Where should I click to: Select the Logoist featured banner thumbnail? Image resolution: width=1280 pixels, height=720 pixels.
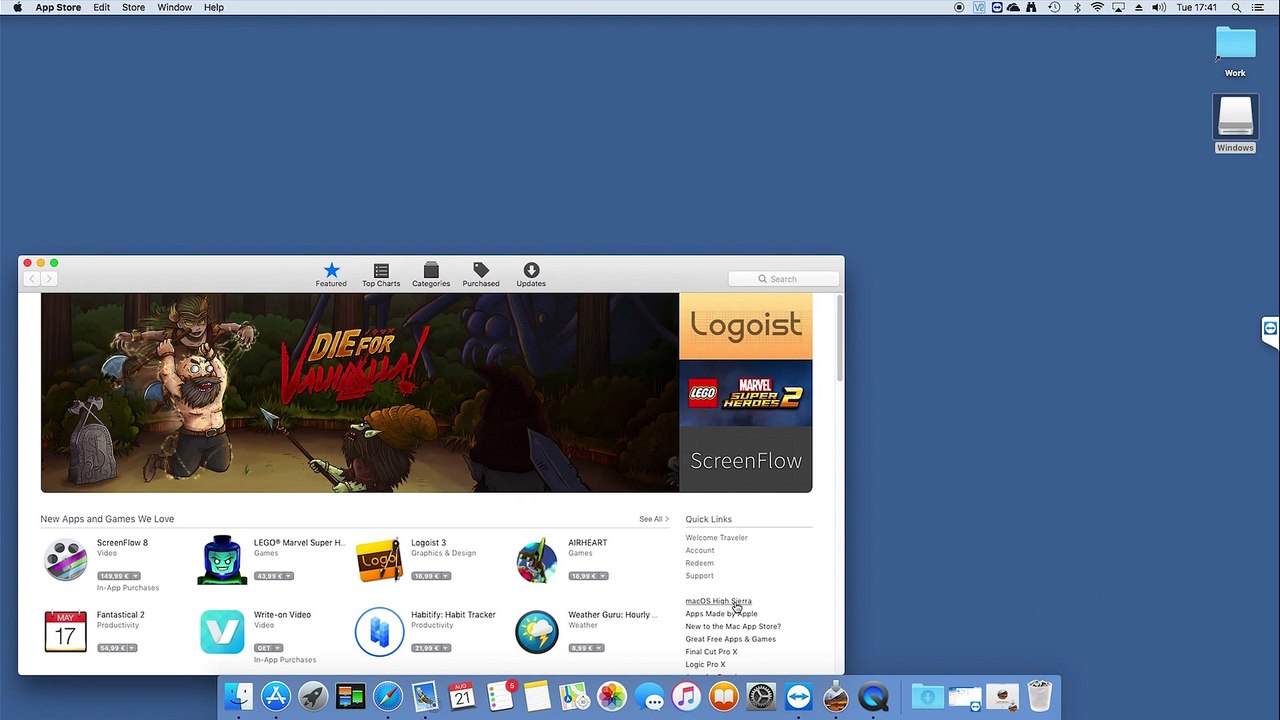746,326
